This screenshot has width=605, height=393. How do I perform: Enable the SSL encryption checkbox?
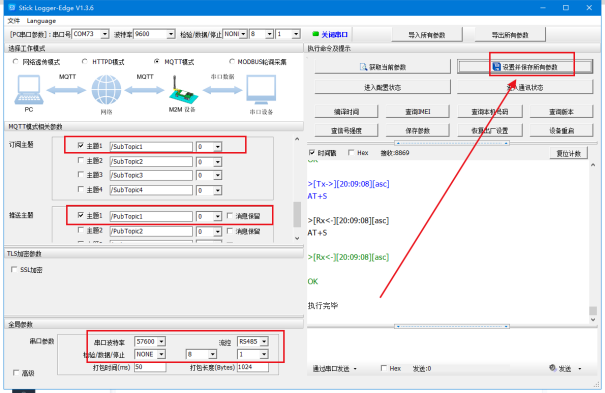(14, 269)
